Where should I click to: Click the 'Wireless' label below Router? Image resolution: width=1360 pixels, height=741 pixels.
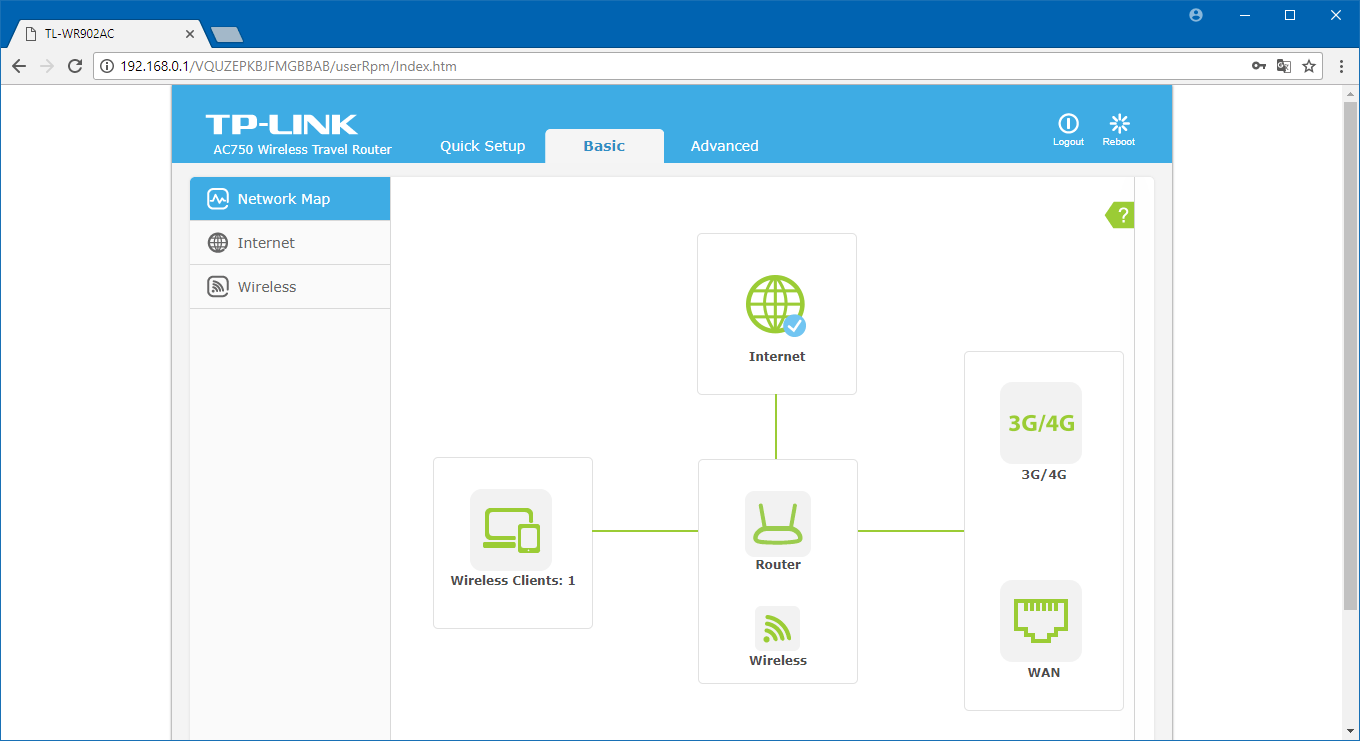click(778, 661)
